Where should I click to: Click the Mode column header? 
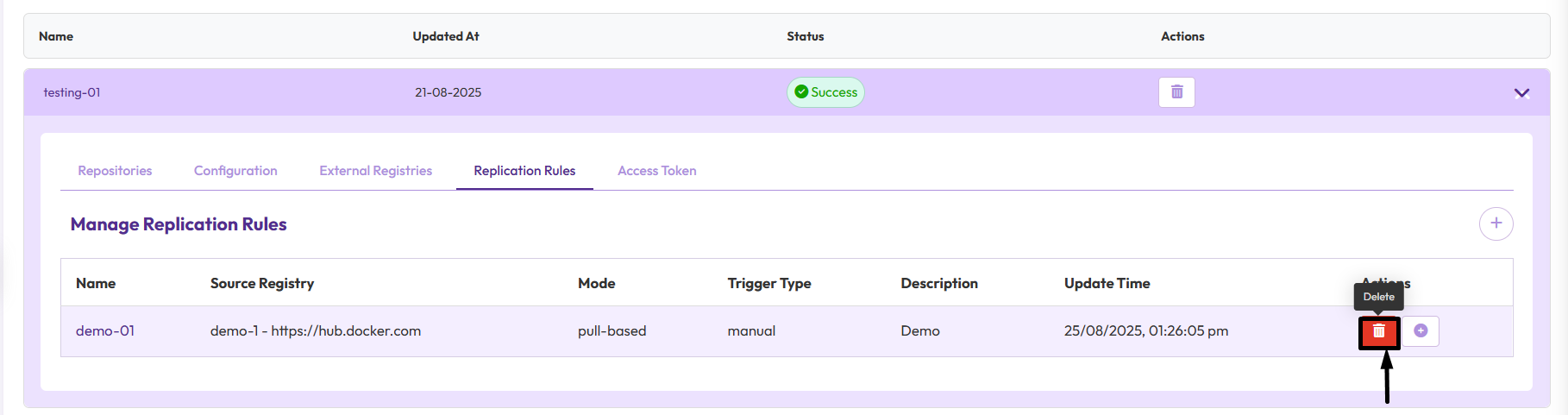(x=596, y=283)
